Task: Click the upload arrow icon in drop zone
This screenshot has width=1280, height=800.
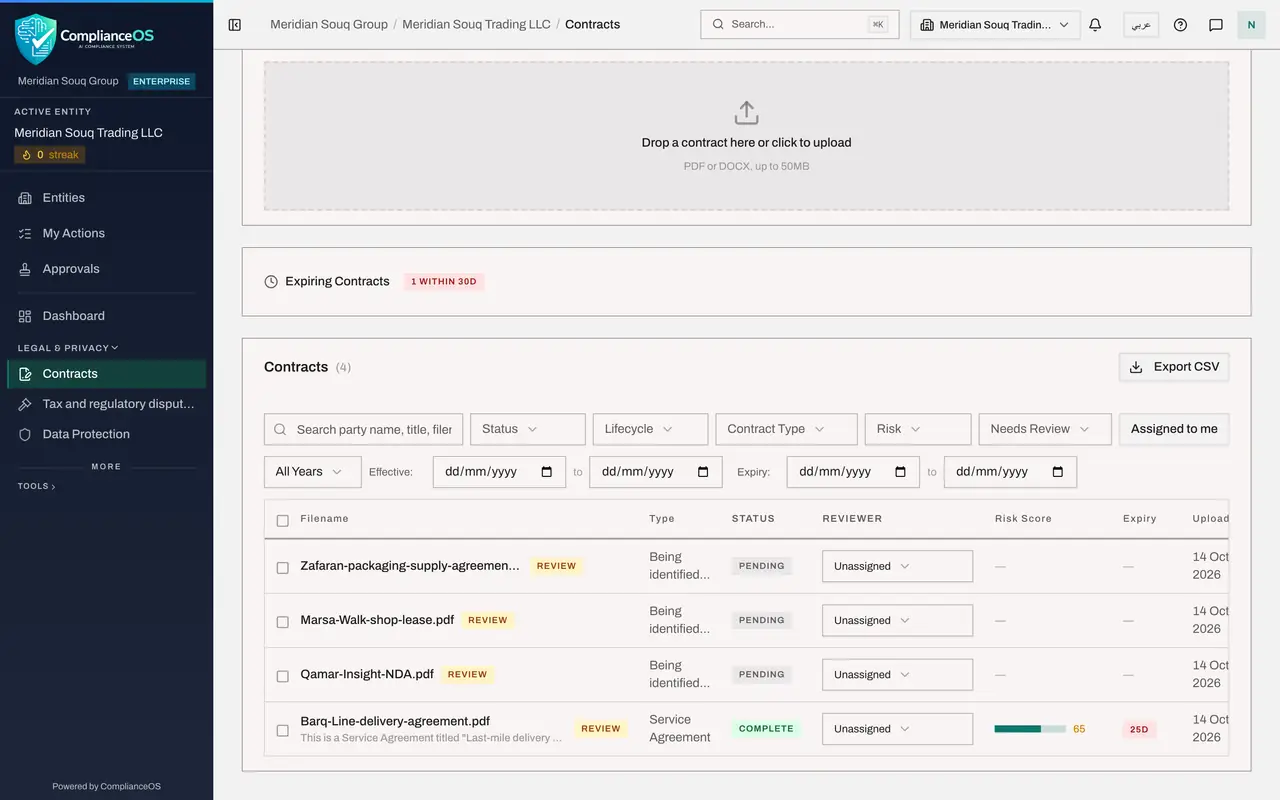Action: pyautogui.click(x=747, y=112)
